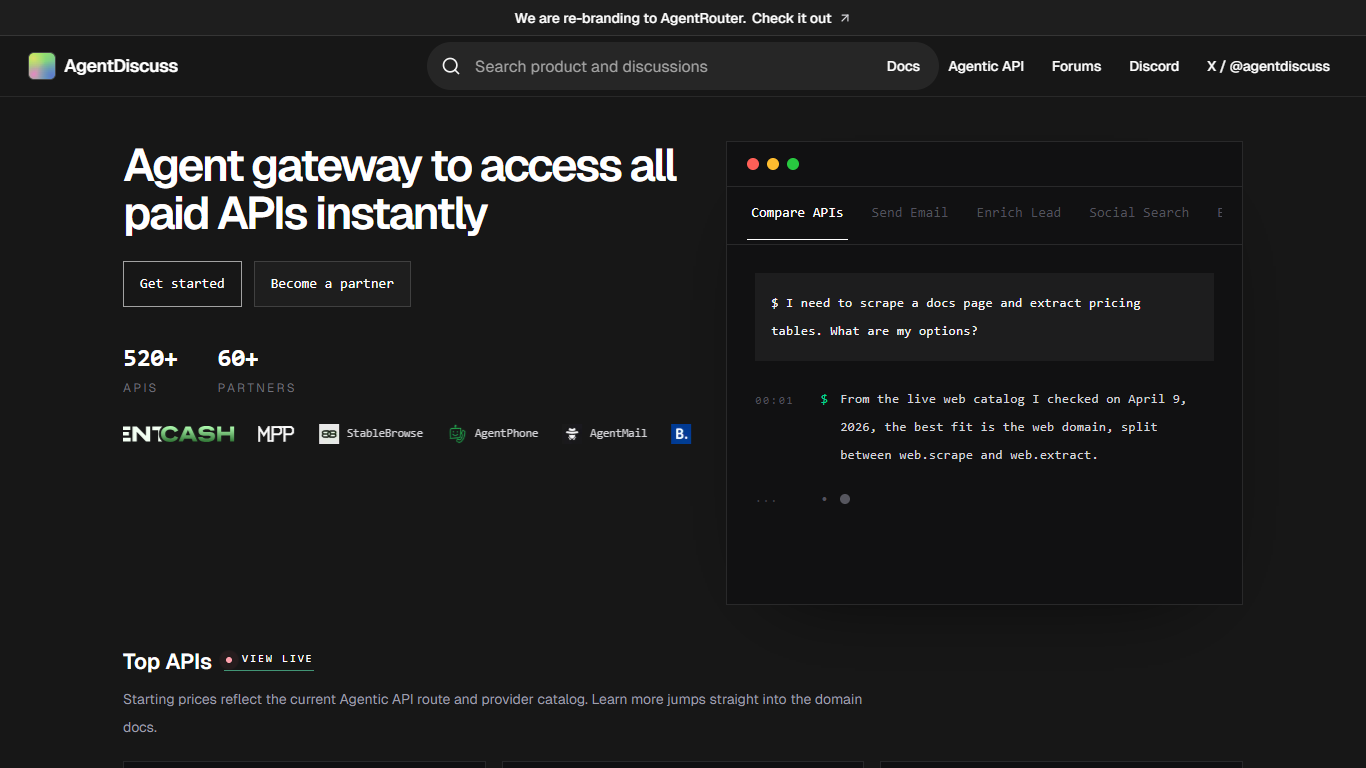
Task: Go to Forums in the top navigation
Action: point(1076,66)
